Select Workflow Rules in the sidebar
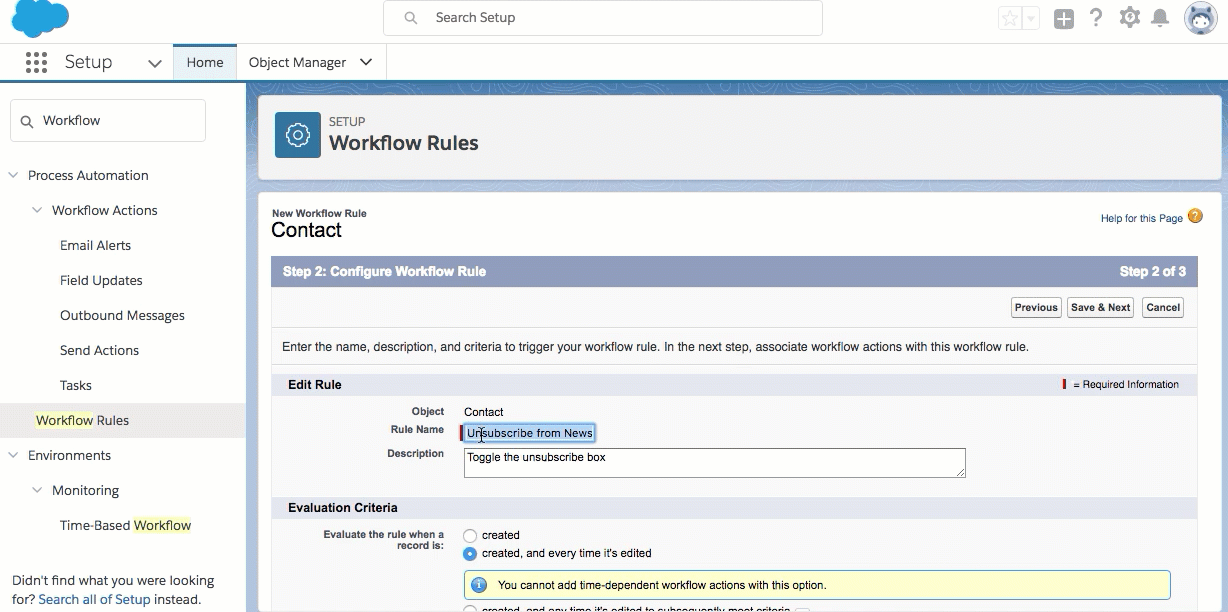Image resolution: width=1228 pixels, height=612 pixels. (x=82, y=420)
